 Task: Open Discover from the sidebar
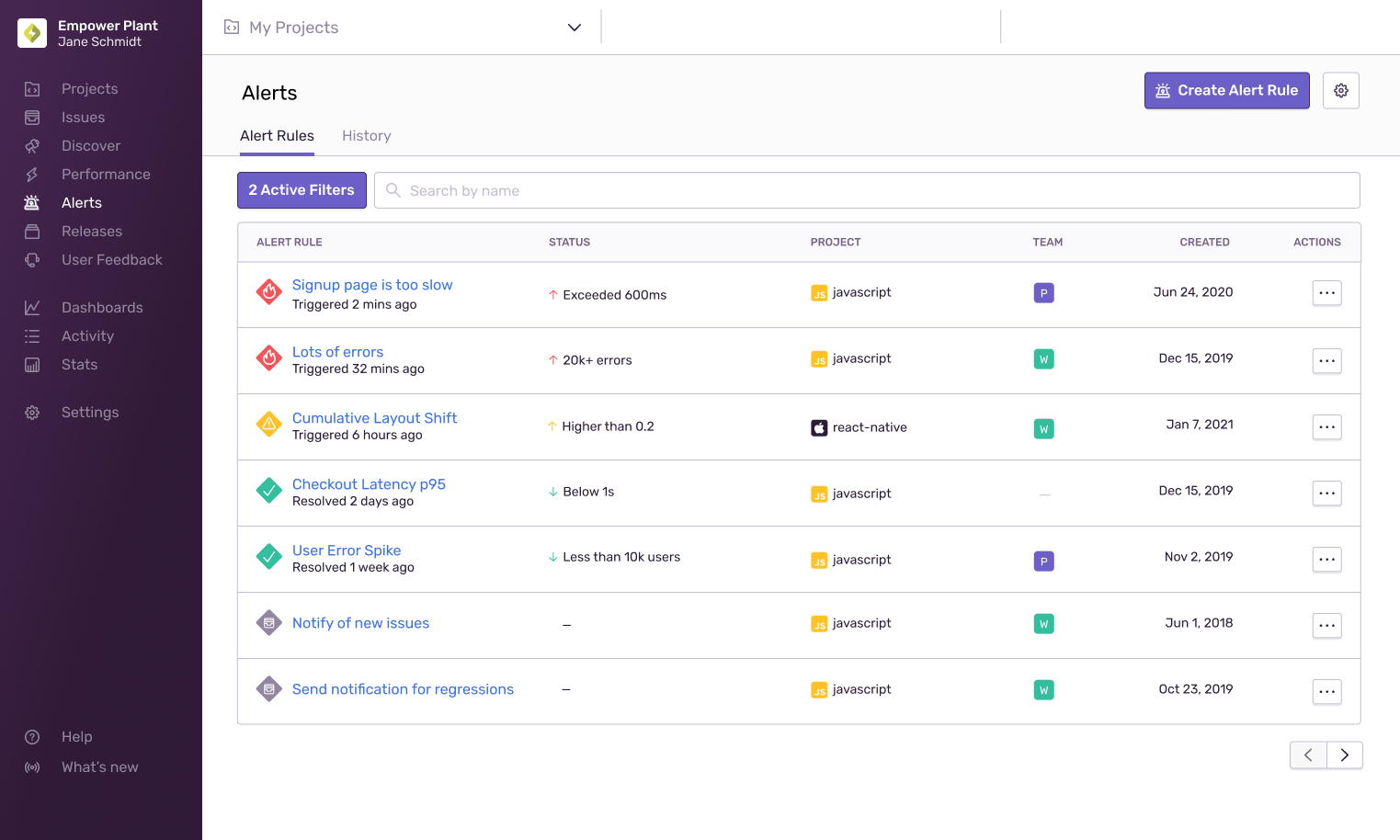tap(90, 146)
